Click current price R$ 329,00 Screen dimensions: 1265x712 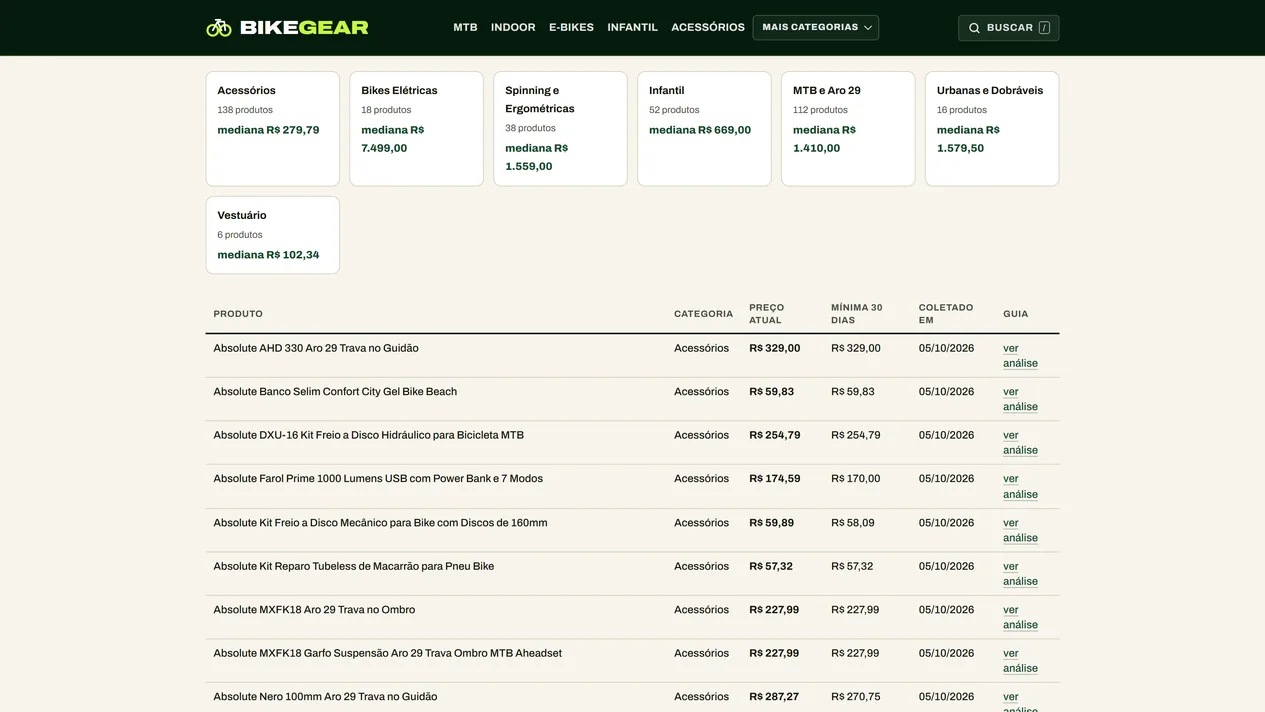(x=775, y=348)
